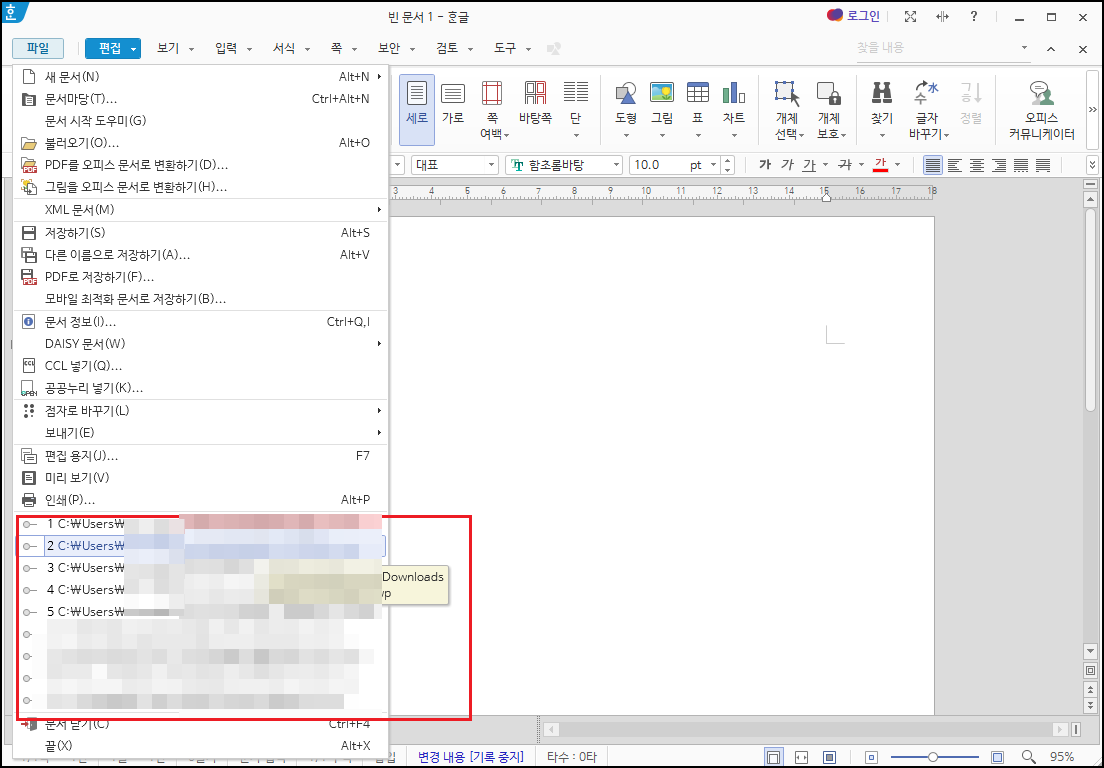Choose 다른 이름으로 저장하기(A)... item

(201, 255)
